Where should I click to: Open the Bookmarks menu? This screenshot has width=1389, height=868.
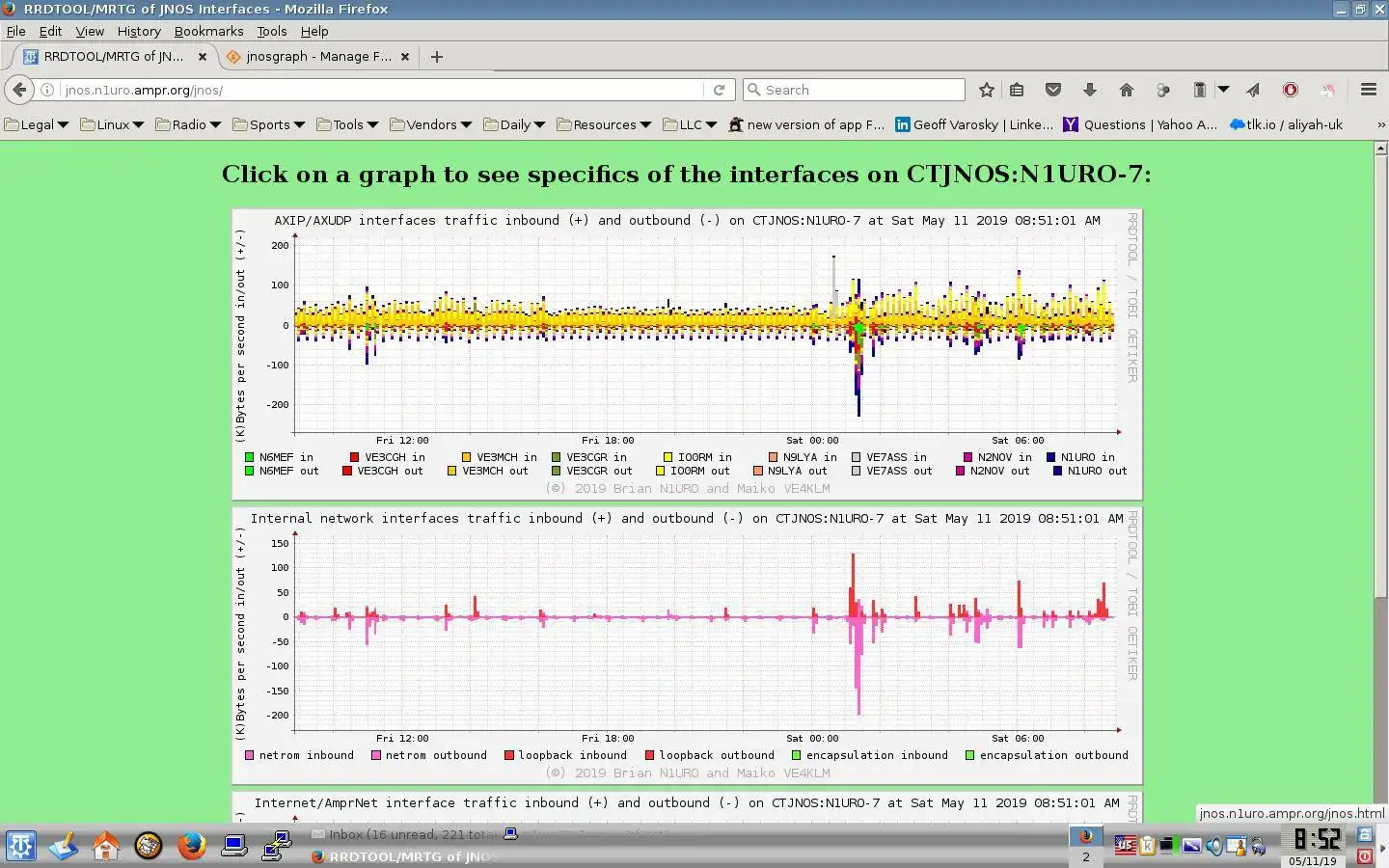coord(208,31)
